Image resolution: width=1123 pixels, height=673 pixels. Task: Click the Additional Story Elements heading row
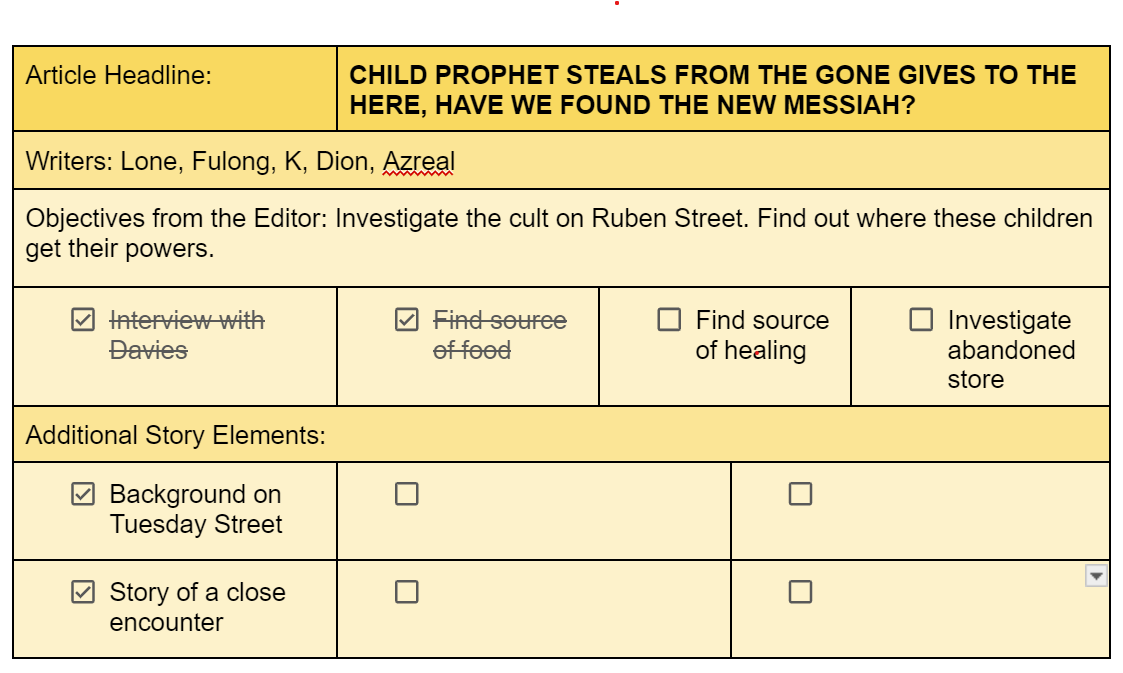click(x=562, y=435)
